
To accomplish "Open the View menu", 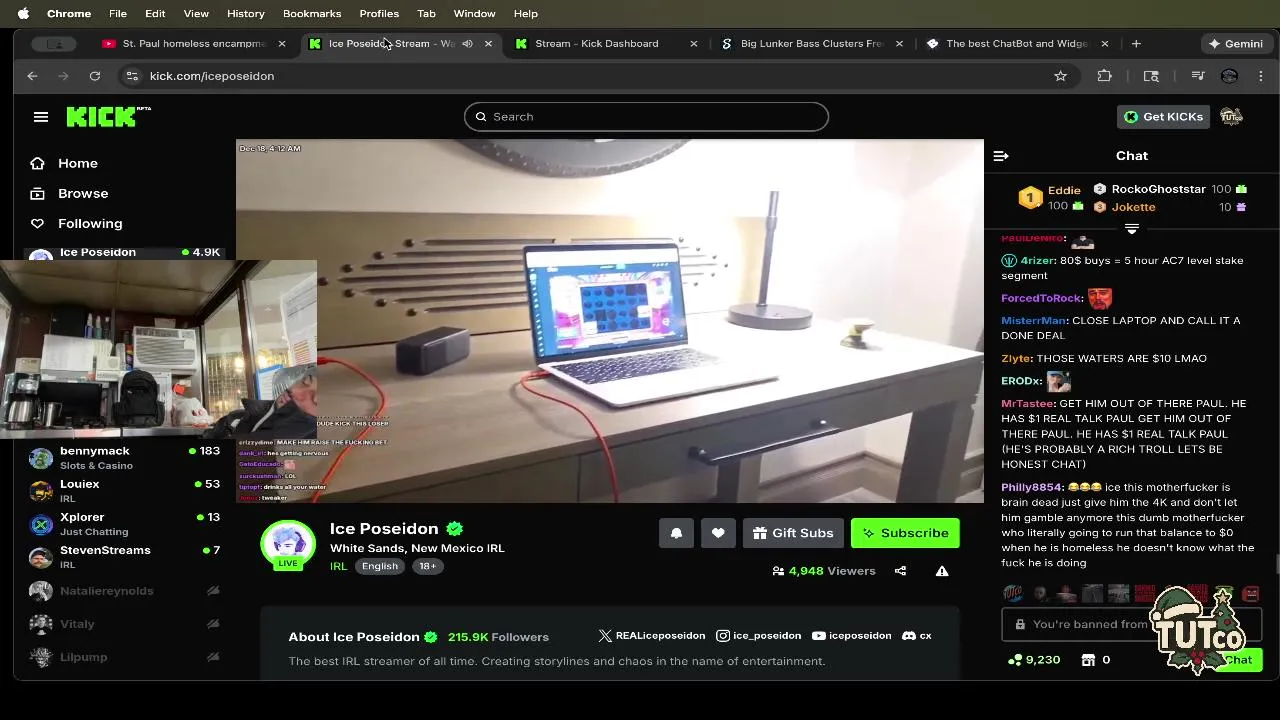I will point(196,14).
